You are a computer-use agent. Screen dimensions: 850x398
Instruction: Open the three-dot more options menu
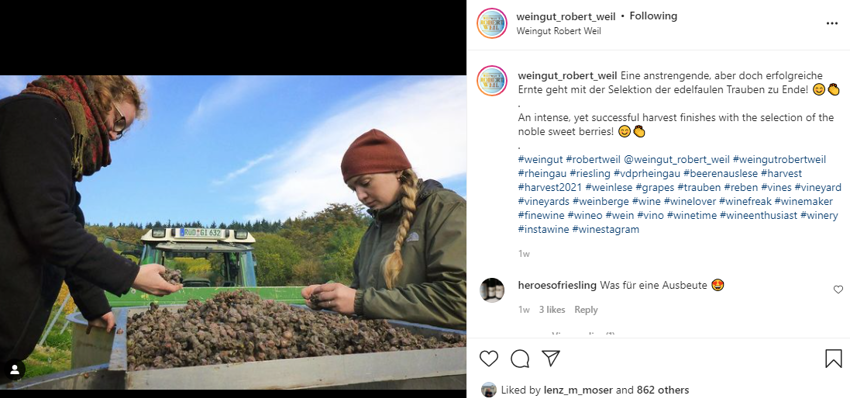pyautogui.click(x=832, y=23)
